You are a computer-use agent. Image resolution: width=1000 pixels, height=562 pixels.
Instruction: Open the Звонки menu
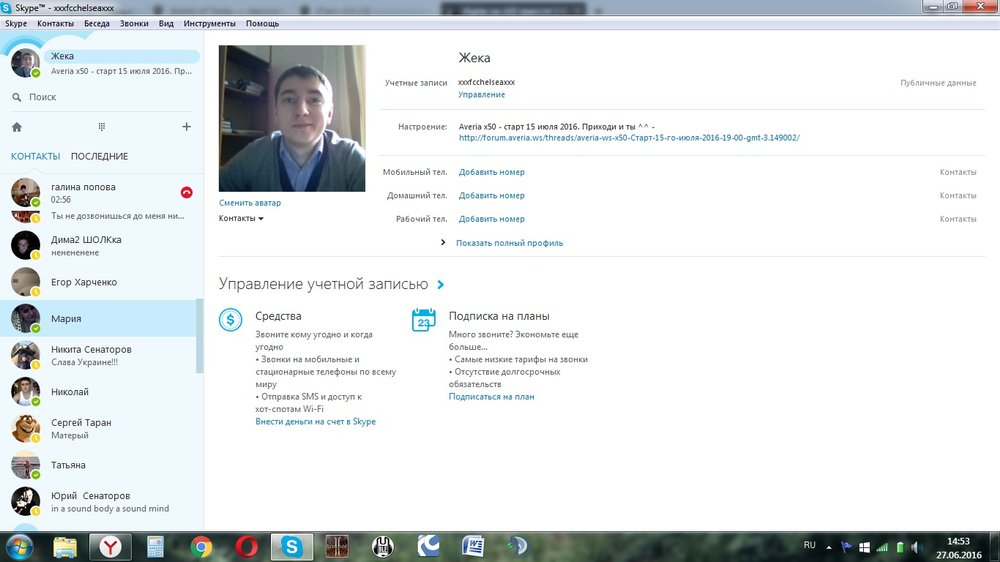point(134,23)
